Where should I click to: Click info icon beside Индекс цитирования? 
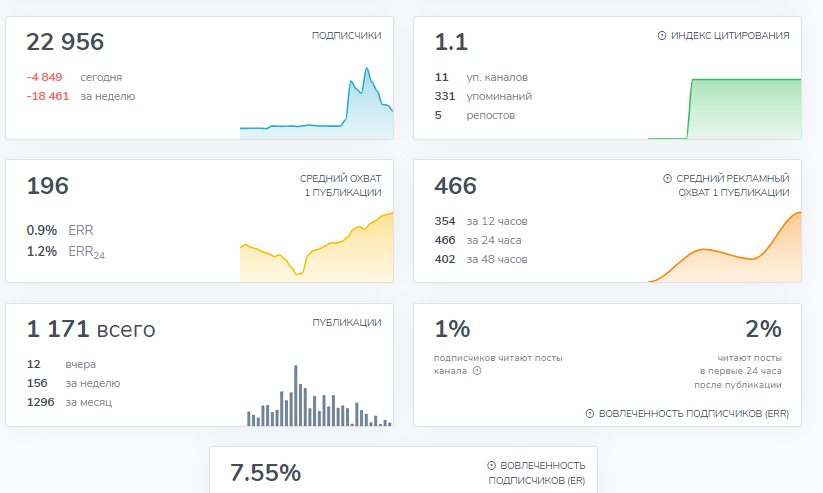tap(662, 36)
